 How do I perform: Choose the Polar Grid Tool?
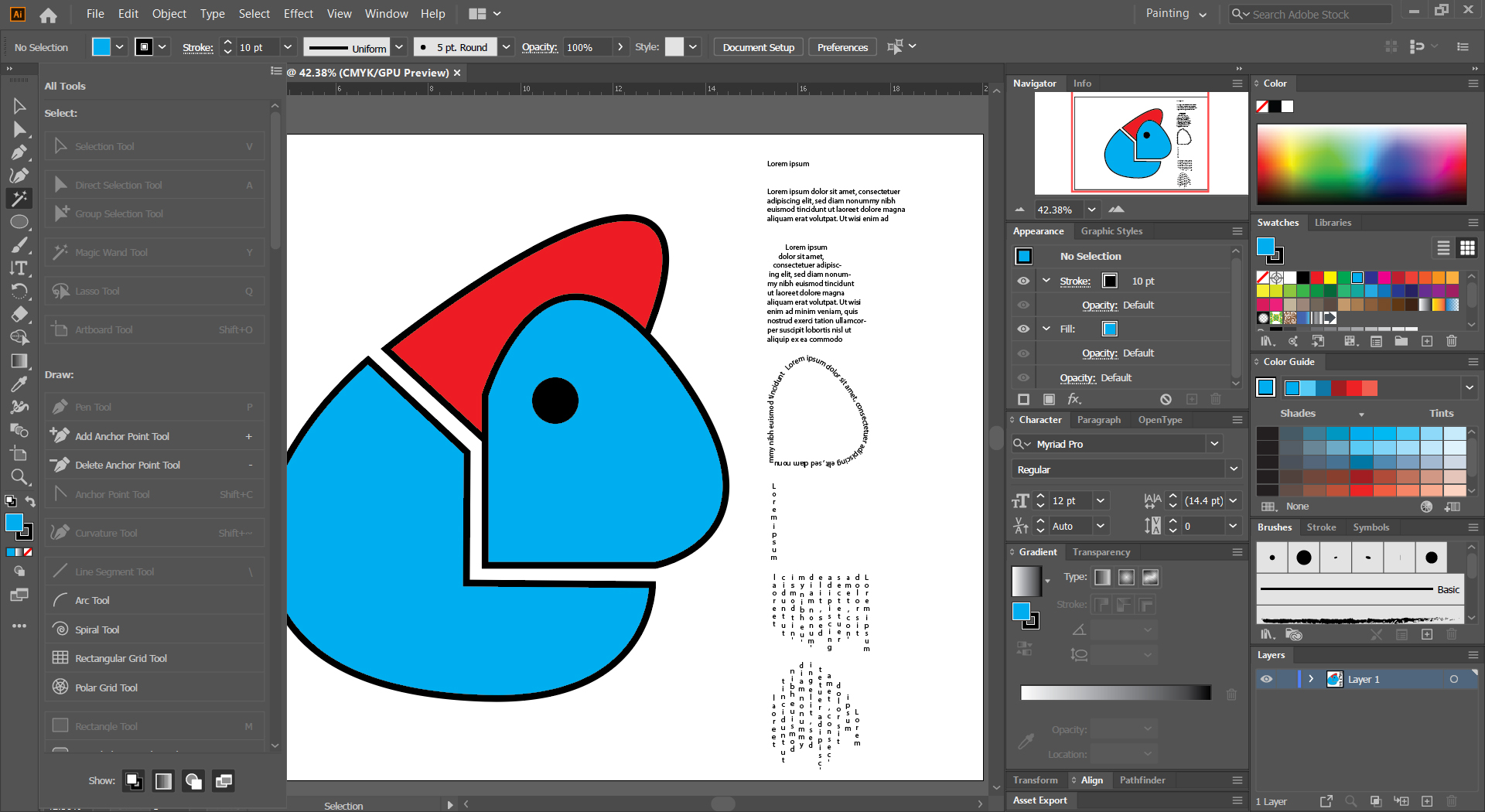(x=106, y=687)
